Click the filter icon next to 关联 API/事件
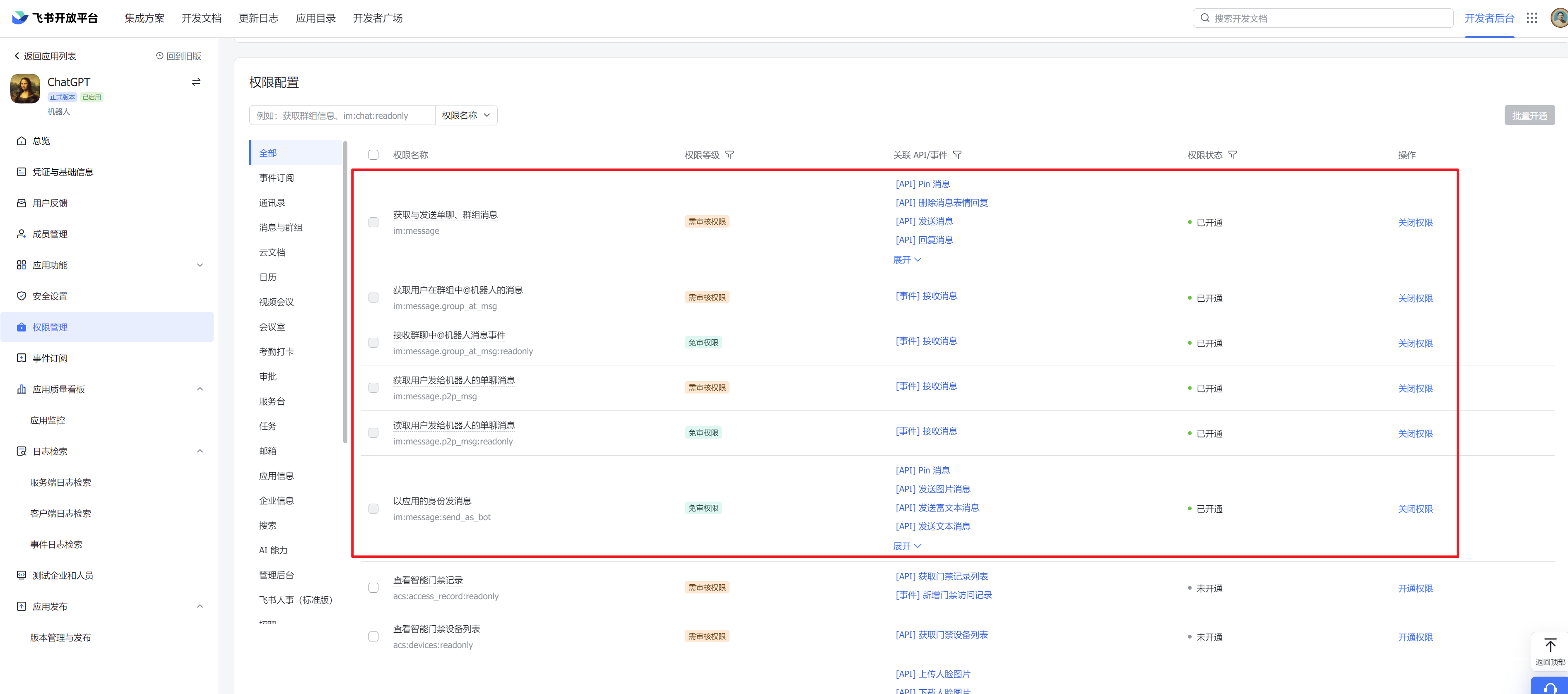Screen dimensions: 1568x694 click(x=957, y=155)
